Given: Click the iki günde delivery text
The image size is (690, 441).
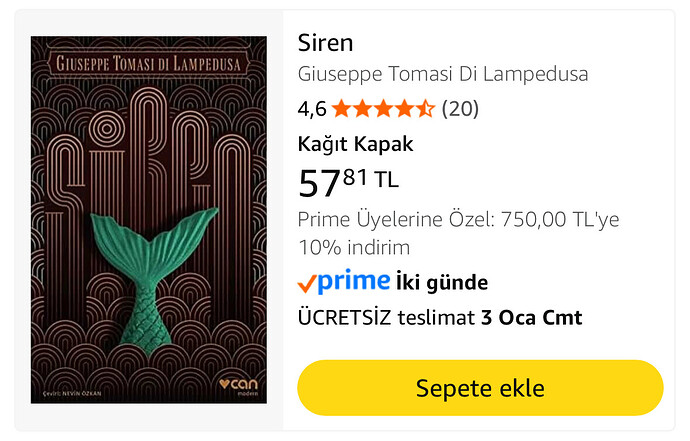Looking at the screenshot, I should tap(442, 283).
